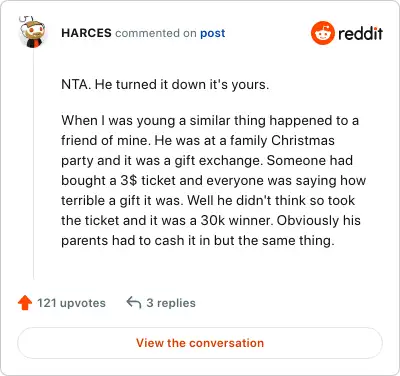Click the "3$ ticket" text in comment
Image resolution: width=400 pixels, height=376 pixels.
[x=148, y=180]
